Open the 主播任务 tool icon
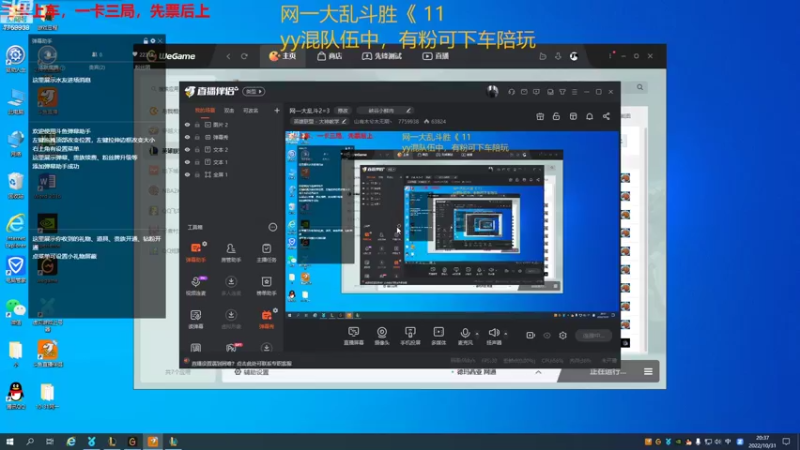 pos(266,253)
